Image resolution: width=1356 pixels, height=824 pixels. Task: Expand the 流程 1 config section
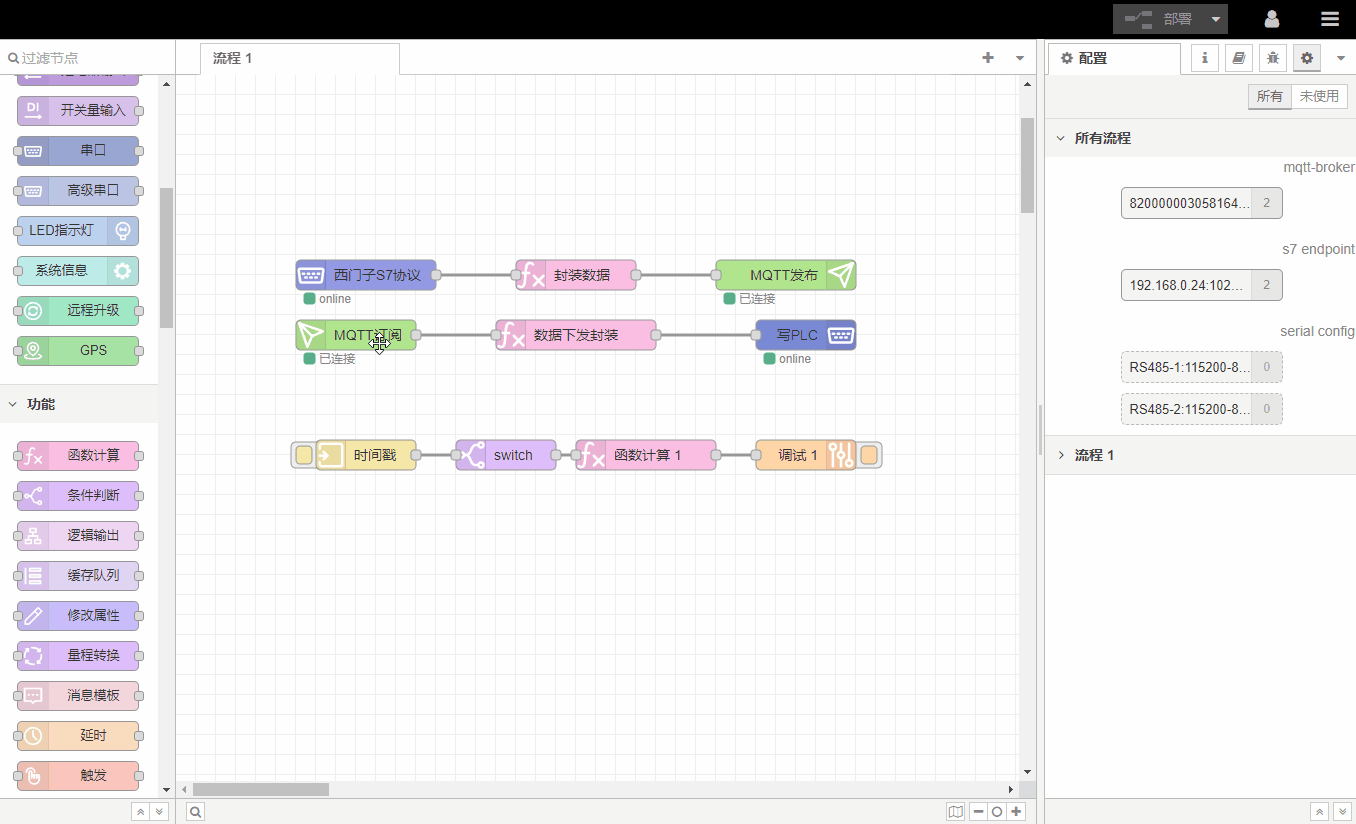pyautogui.click(x=1061, y=455)
